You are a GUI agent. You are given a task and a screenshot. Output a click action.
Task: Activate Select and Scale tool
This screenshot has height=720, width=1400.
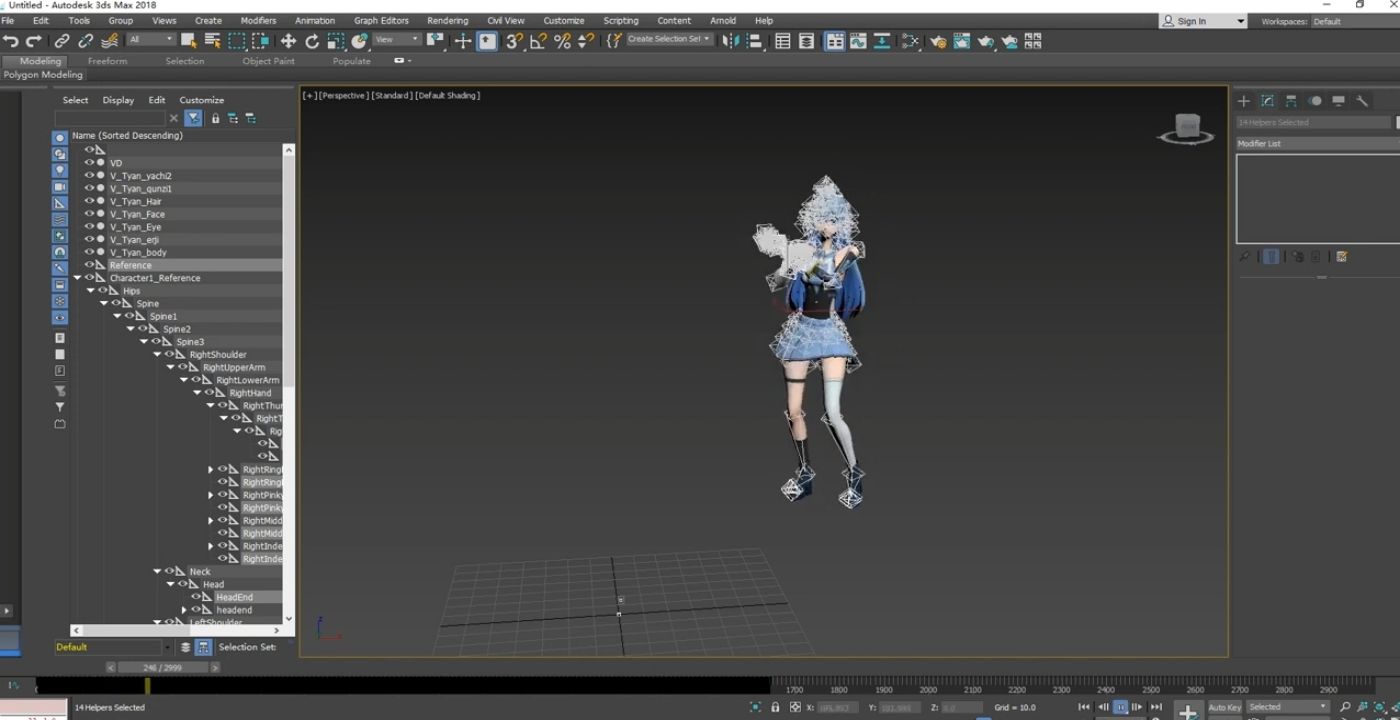336,41
